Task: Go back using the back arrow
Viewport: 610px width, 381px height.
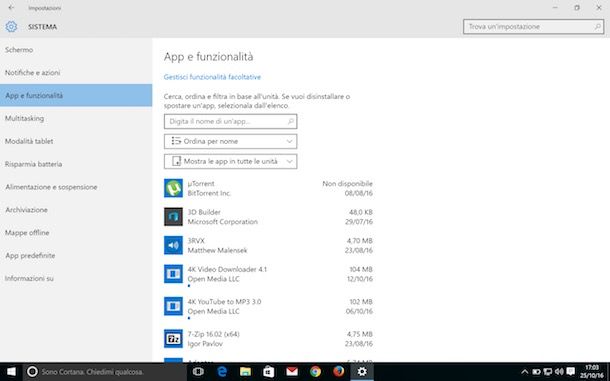Action: tap(11, 7)
